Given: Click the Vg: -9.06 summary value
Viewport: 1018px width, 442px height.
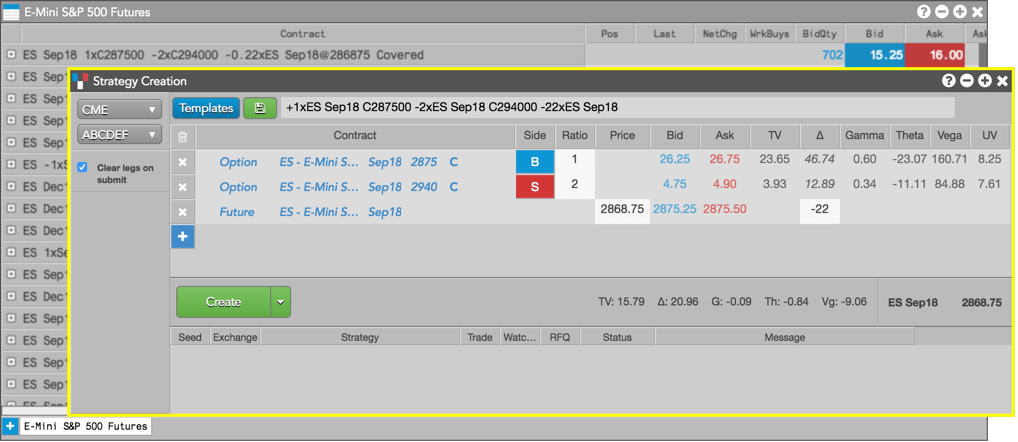Looking at the screenshot, I should point(843,302).
